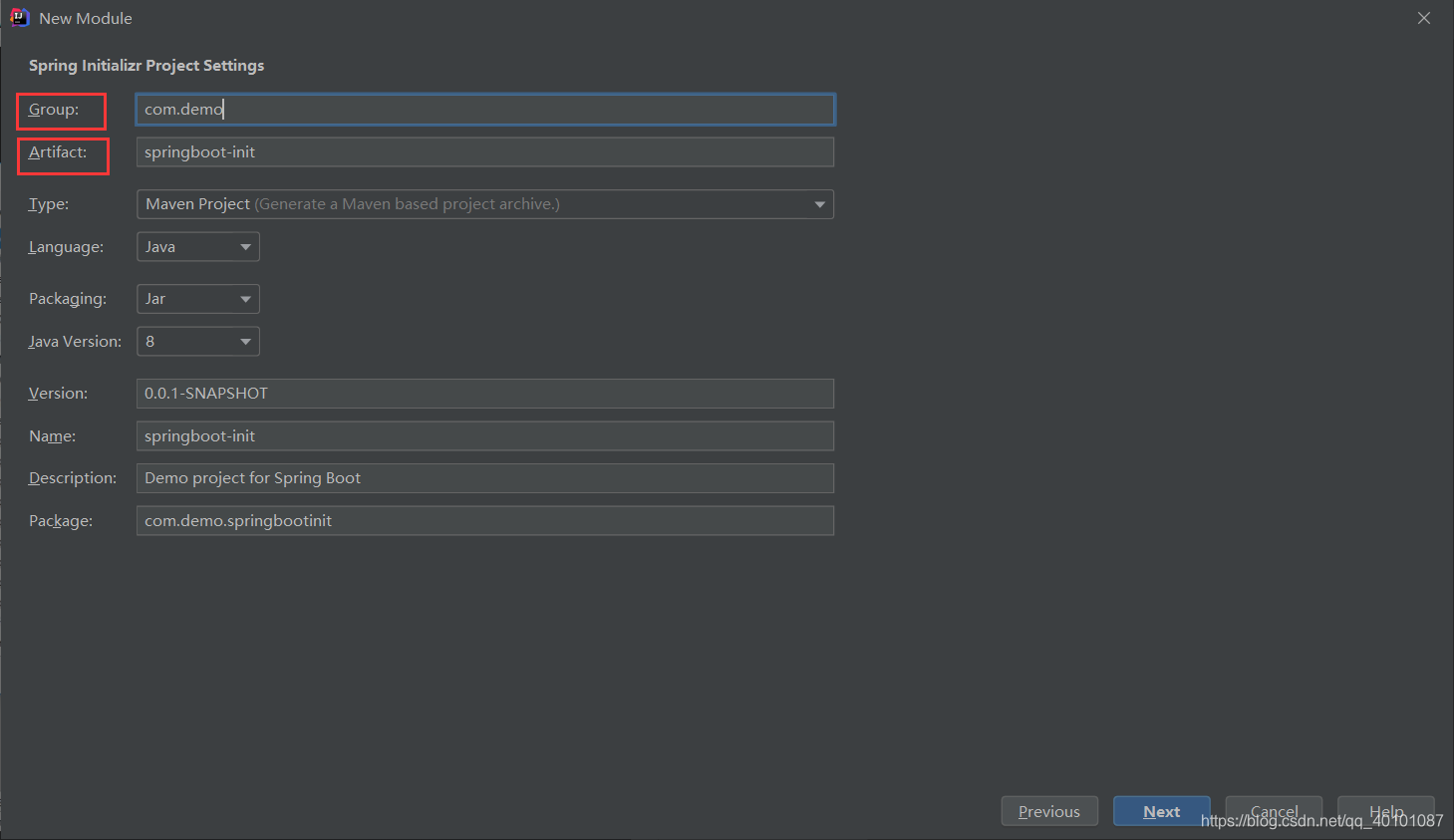Open the Packaging dropdown set to Jar
This screenshot has width=1454, height=840.
point(198,299)
